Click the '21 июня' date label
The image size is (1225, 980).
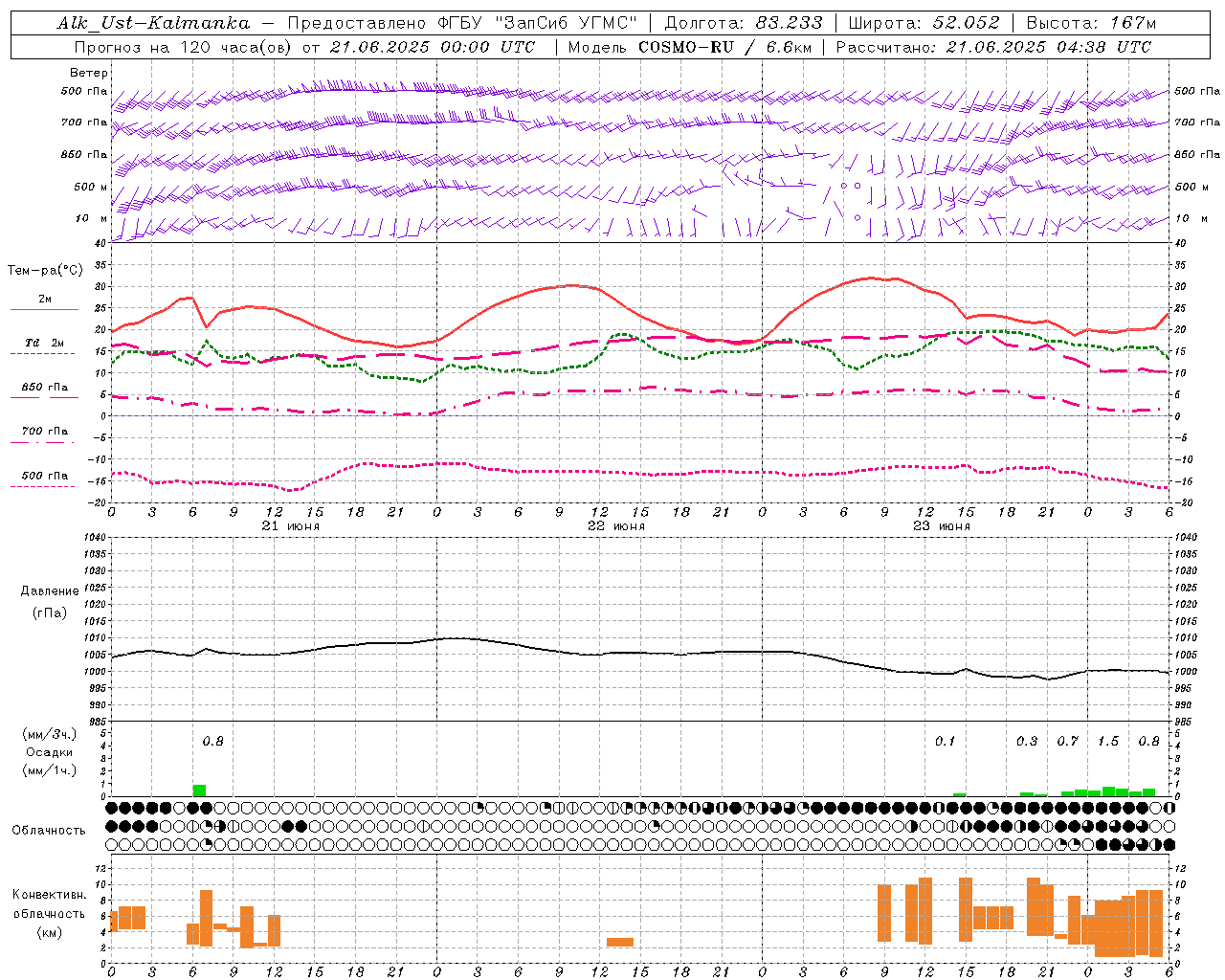291,526
